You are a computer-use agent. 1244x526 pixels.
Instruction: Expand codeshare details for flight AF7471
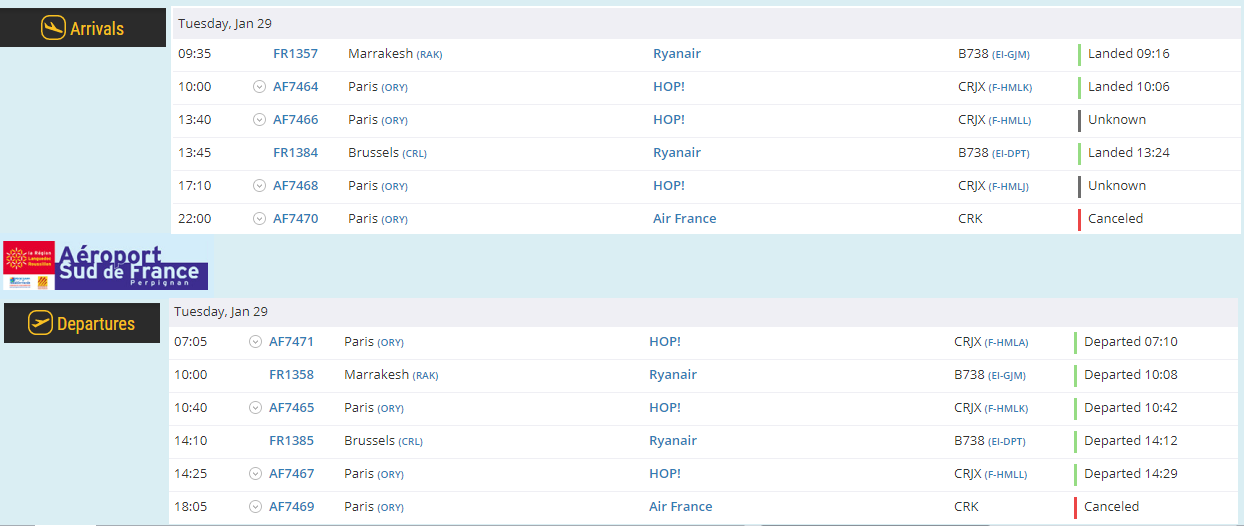coord(255,342)
